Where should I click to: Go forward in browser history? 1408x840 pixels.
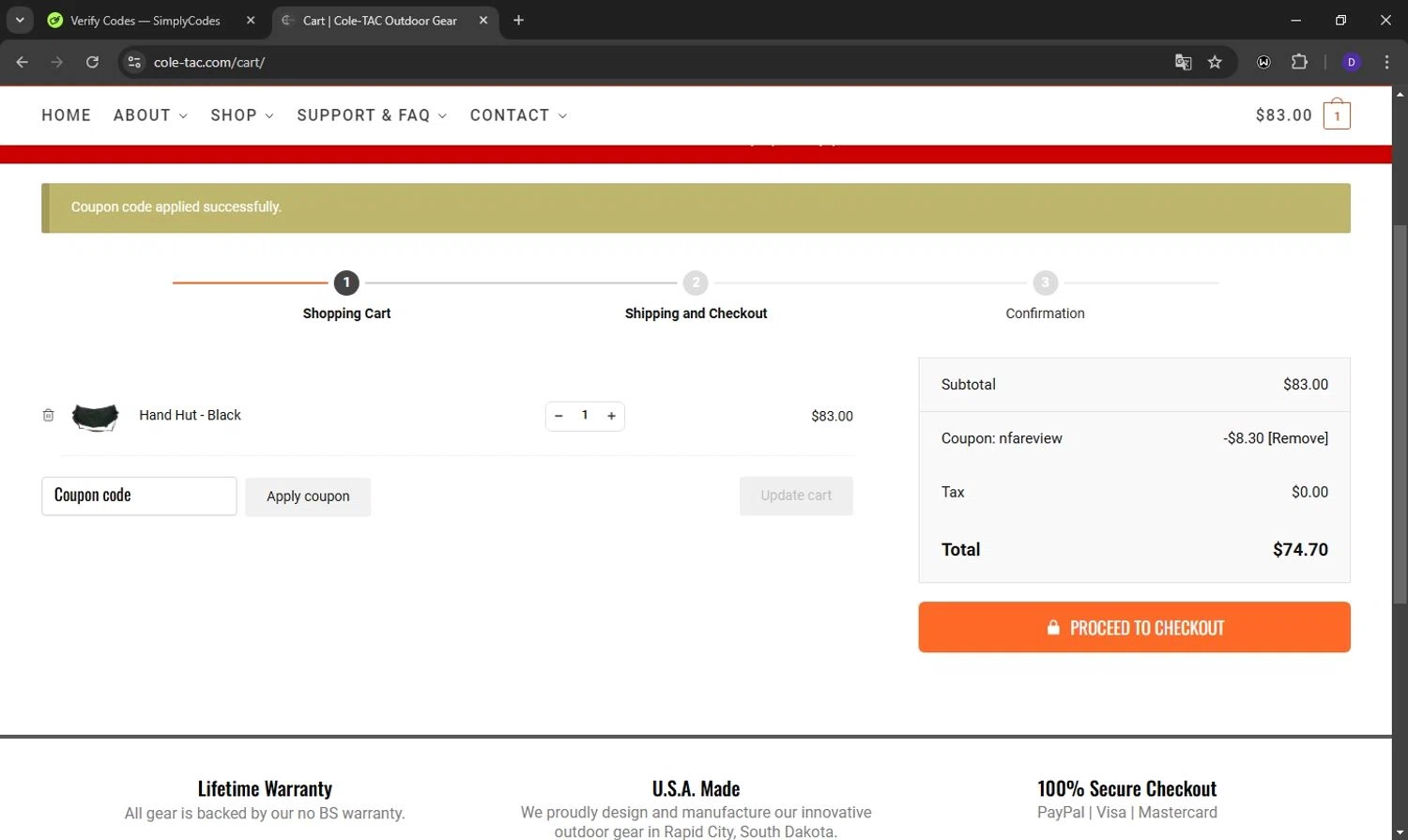57,62
